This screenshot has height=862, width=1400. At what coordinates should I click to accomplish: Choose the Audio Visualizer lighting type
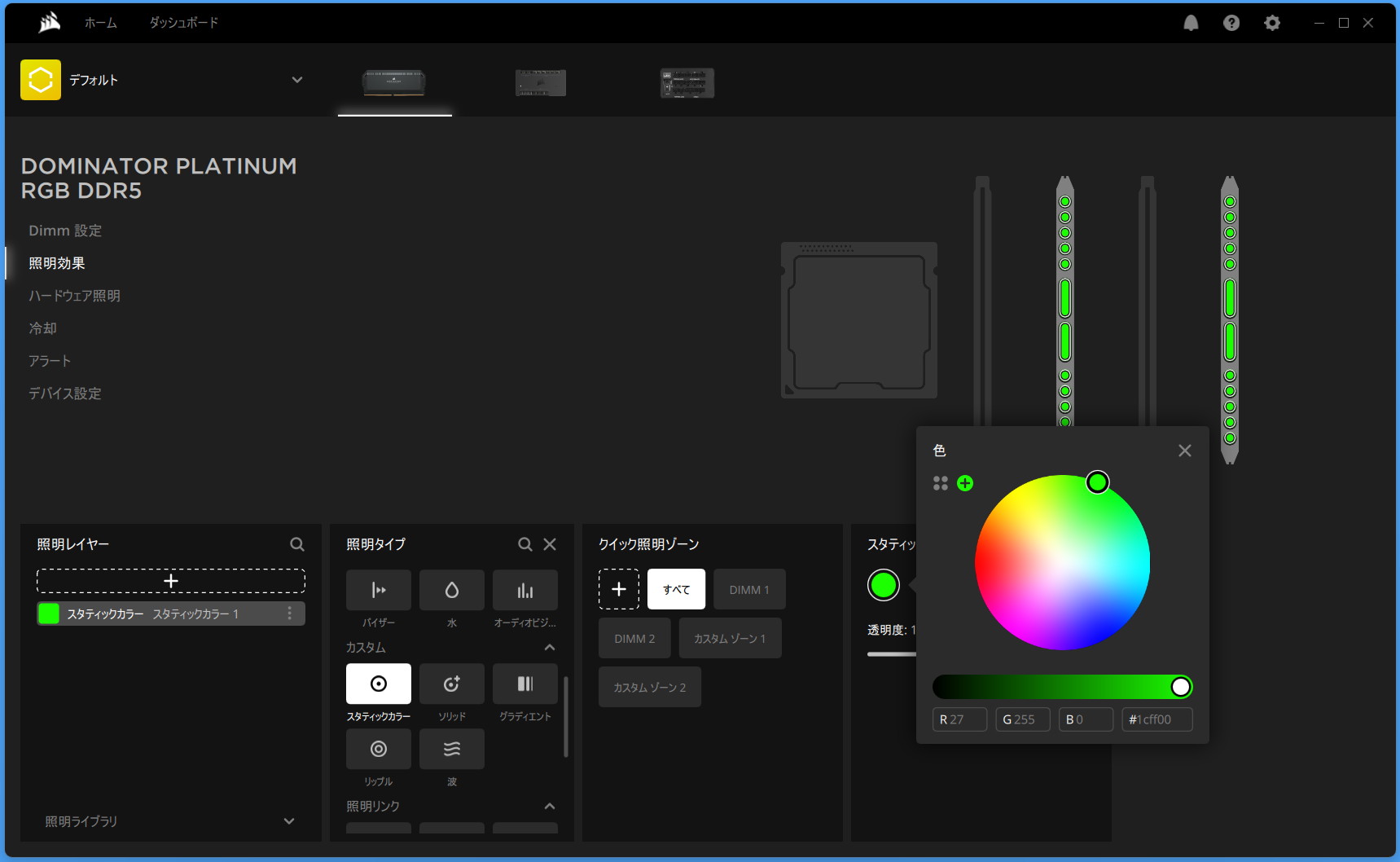[524, 590]
